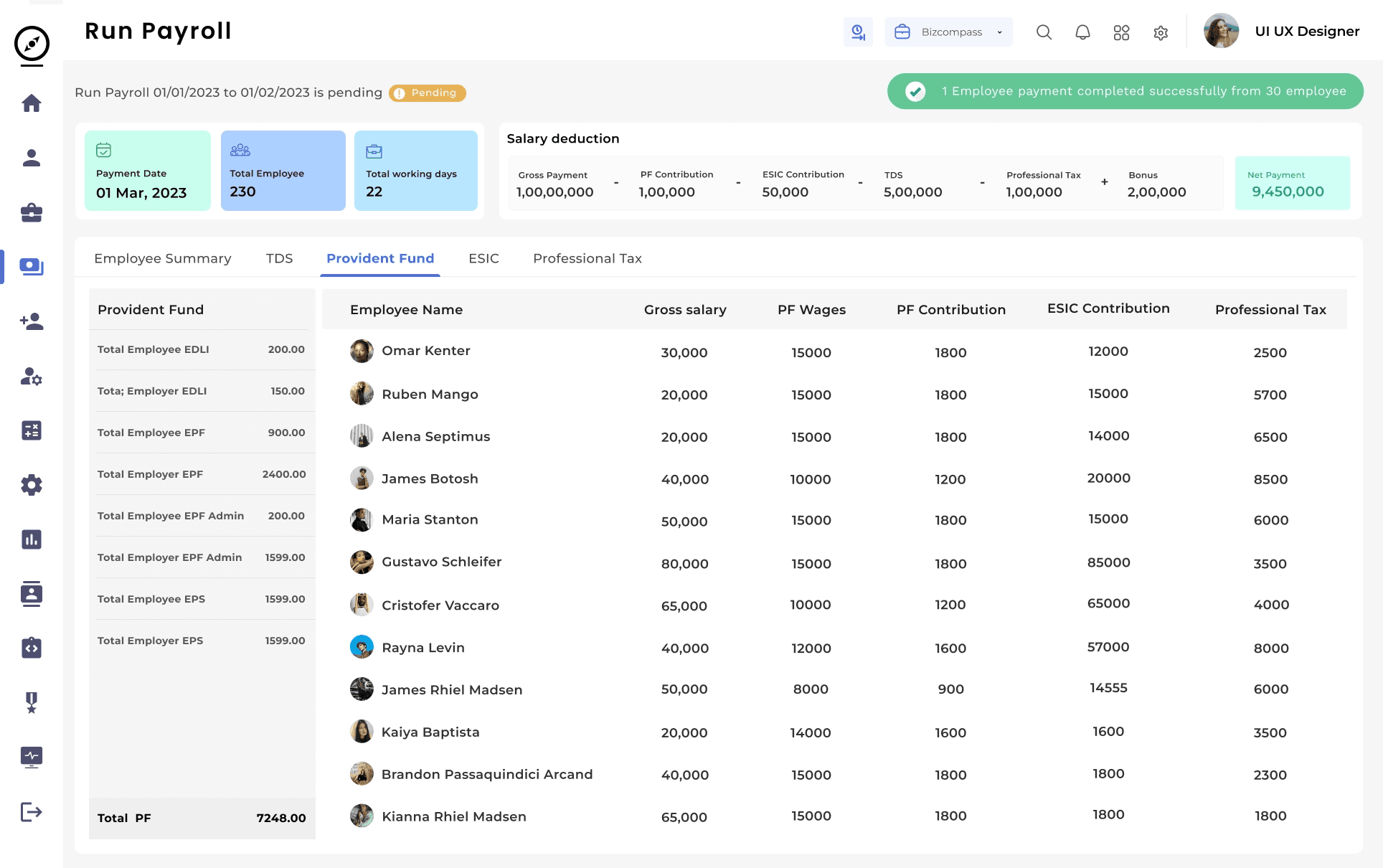Open the Home icon in sidebar
Screen dimensions: 1383x868
[32, 103]
